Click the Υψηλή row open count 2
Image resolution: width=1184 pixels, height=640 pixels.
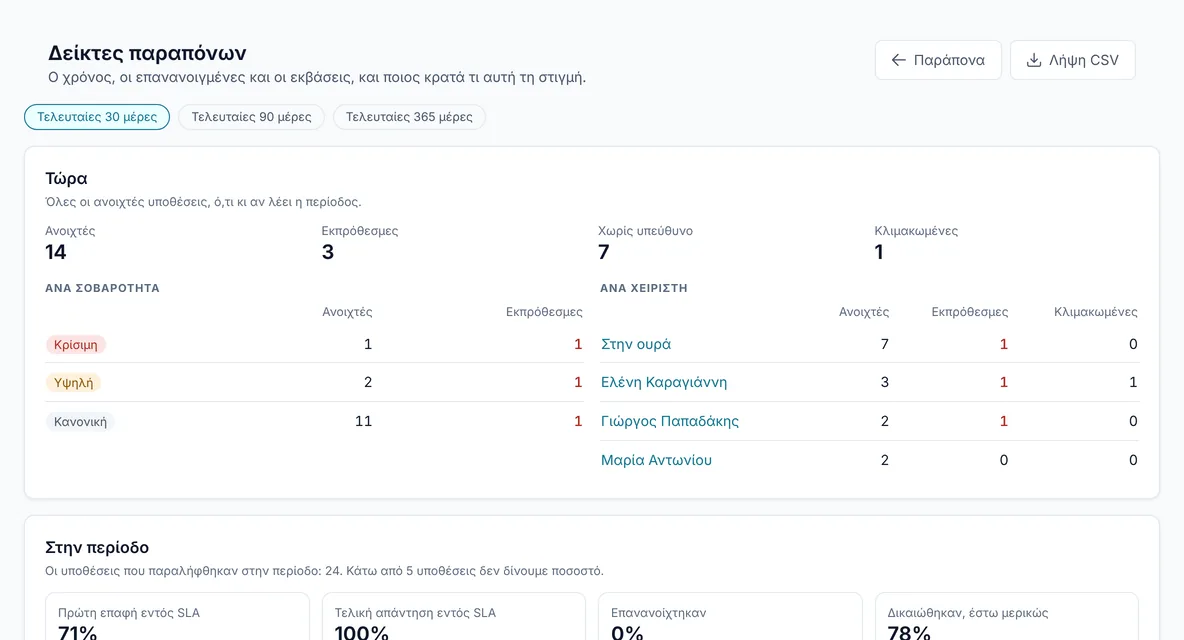368,383
